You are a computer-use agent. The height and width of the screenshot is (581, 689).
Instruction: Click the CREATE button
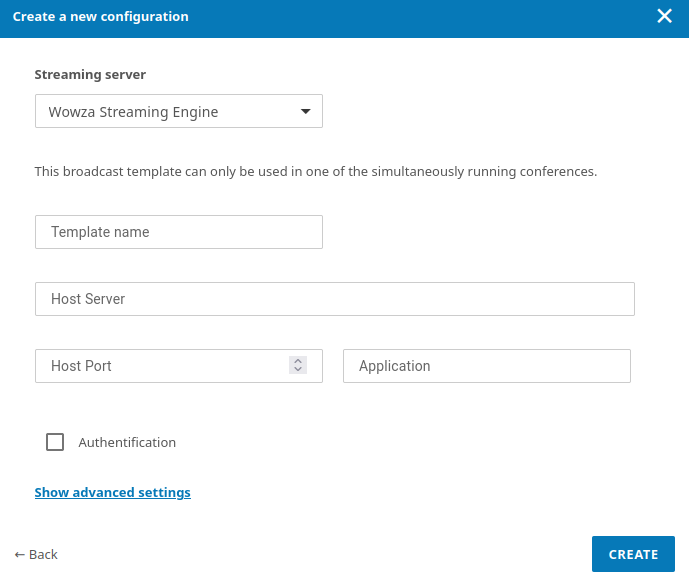[633, 554]
